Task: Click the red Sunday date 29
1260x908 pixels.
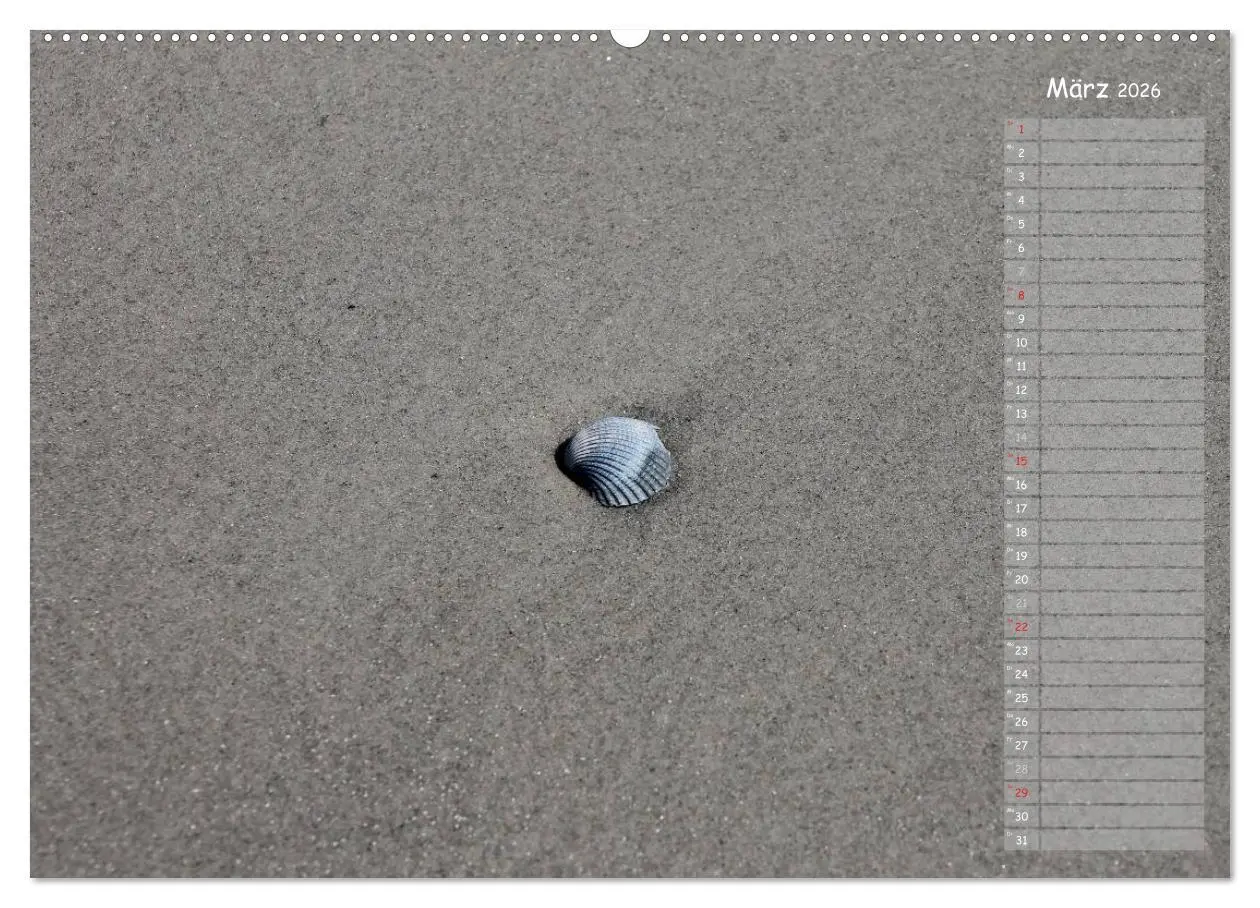Action: [1021, 793]
